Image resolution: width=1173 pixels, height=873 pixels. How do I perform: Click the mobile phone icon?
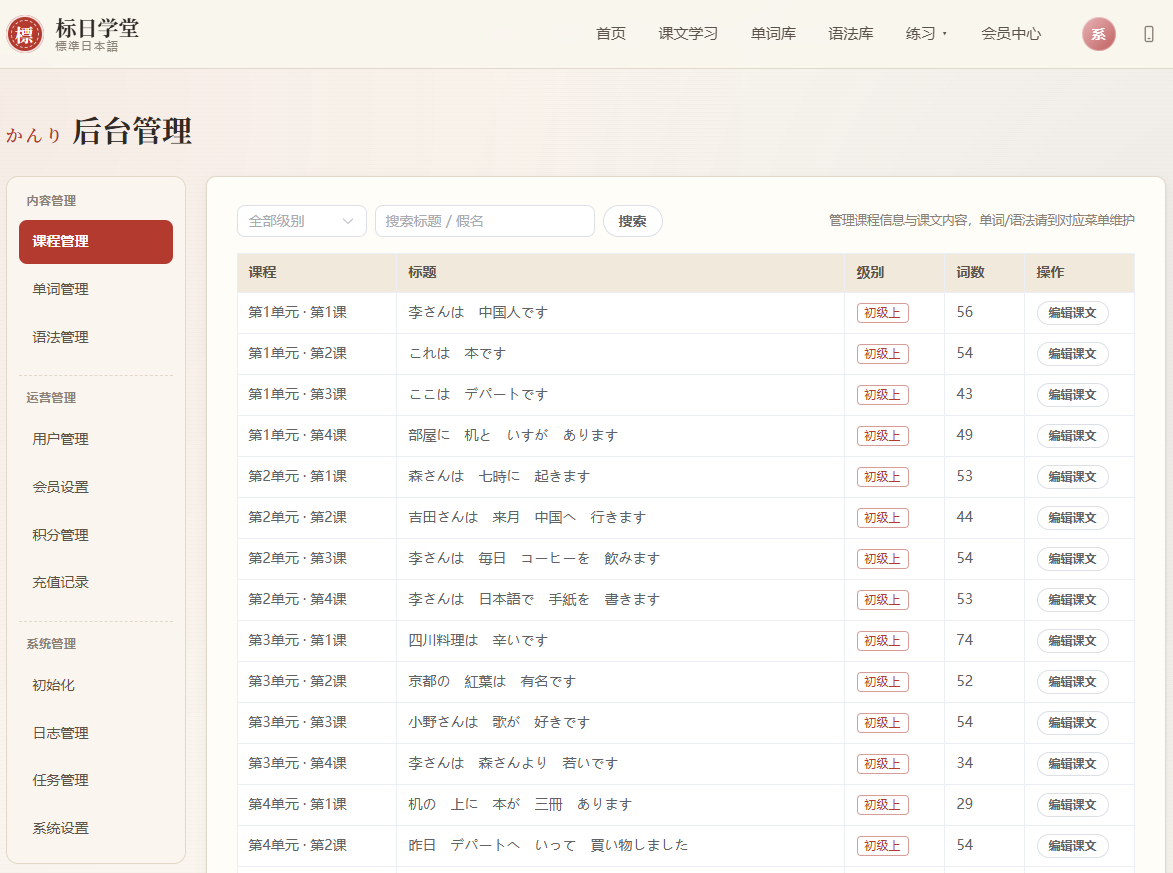coord(1148,34)
